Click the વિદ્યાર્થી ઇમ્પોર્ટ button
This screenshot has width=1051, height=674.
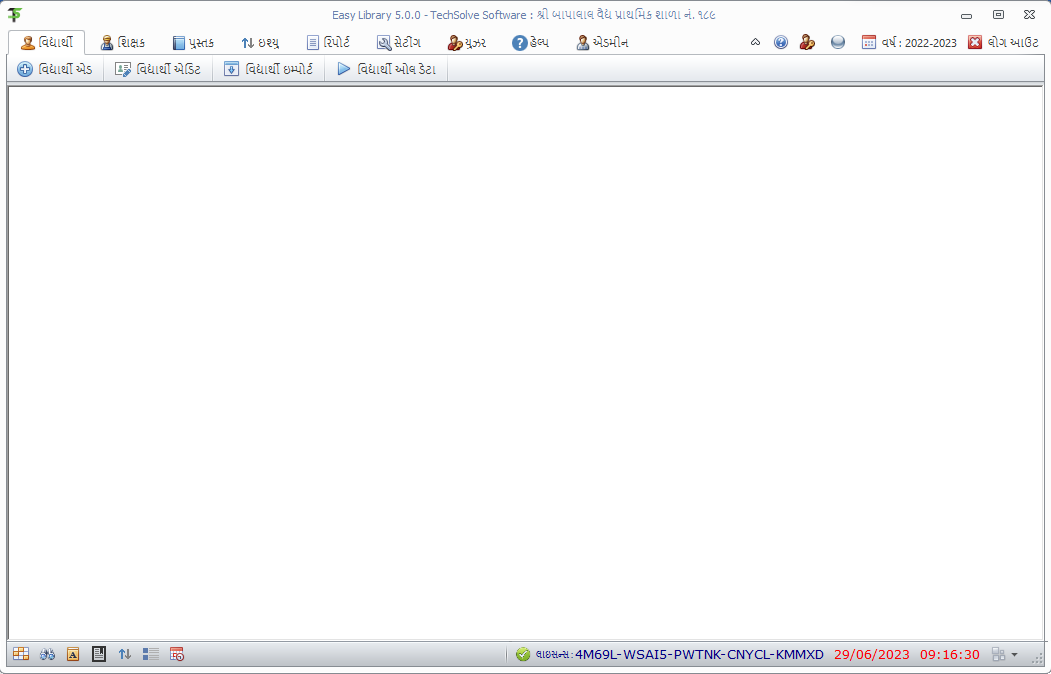point(268,69)
